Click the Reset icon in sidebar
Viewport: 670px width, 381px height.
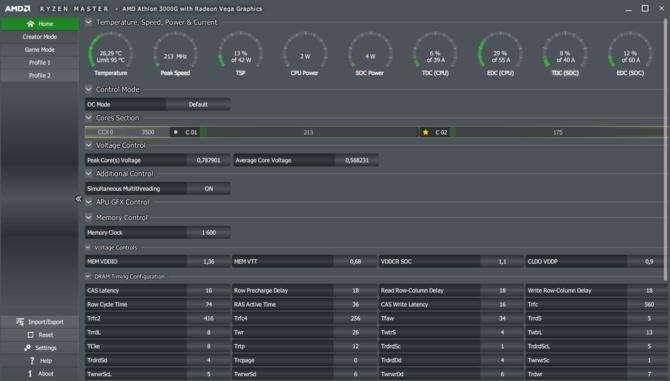[x=30, y=335]
